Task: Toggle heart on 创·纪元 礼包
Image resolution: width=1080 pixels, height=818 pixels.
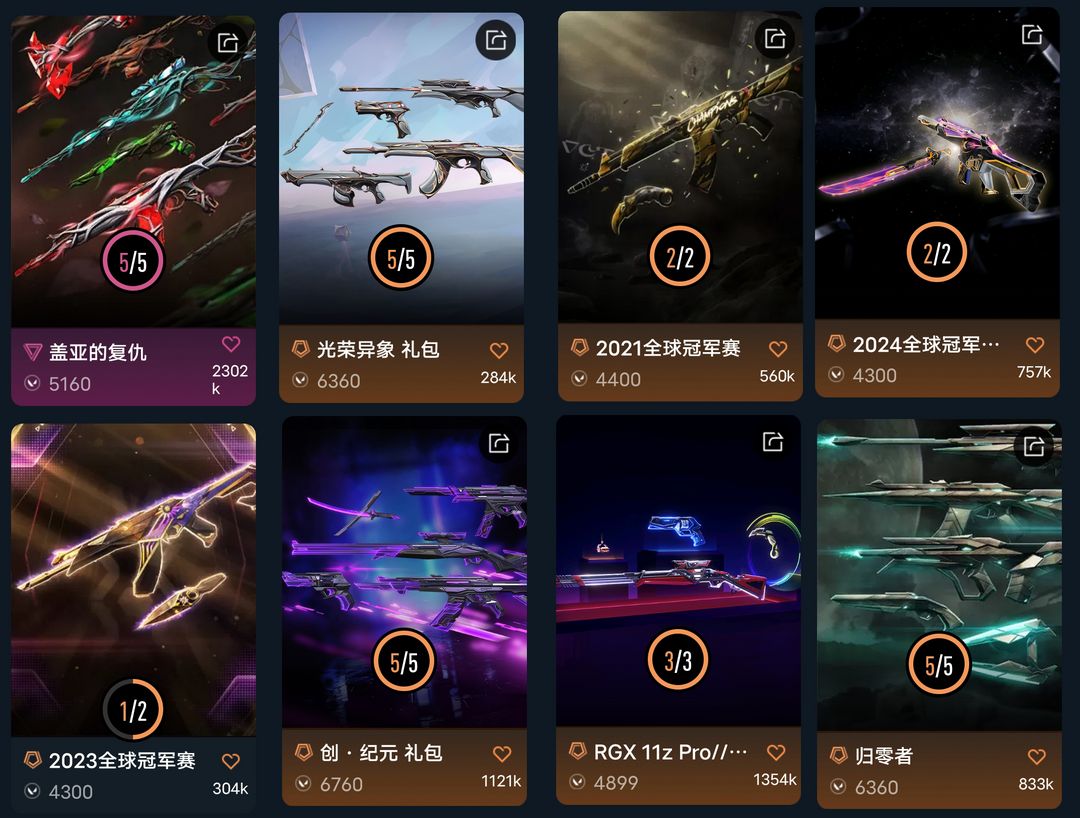Action: tap(502, 754)
